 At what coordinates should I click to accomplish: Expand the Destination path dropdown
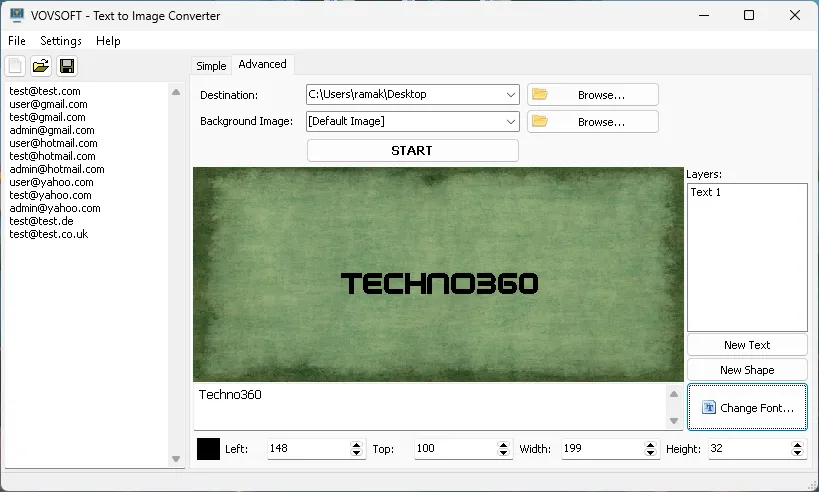point(511,95)
